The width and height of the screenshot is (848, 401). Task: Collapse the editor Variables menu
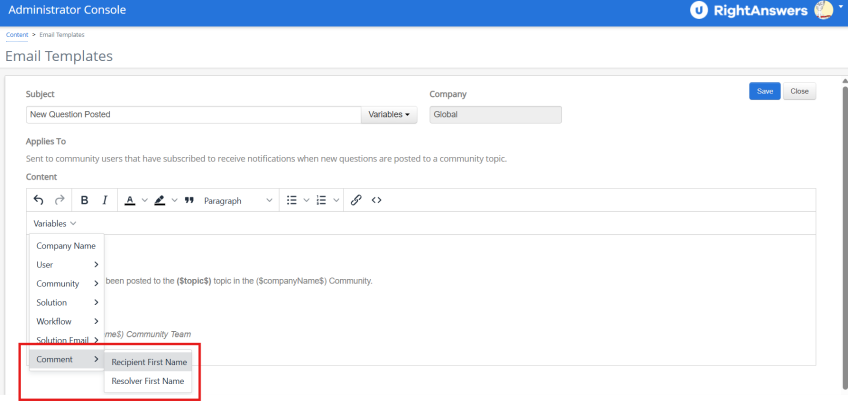tap(54, 224)
